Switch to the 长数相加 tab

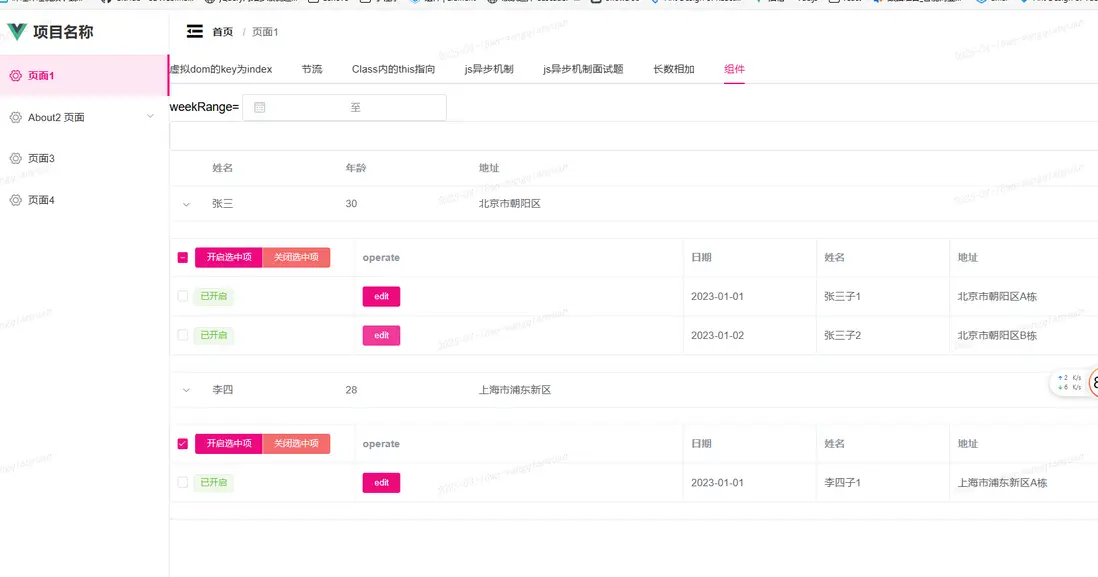tap(674, 69)
